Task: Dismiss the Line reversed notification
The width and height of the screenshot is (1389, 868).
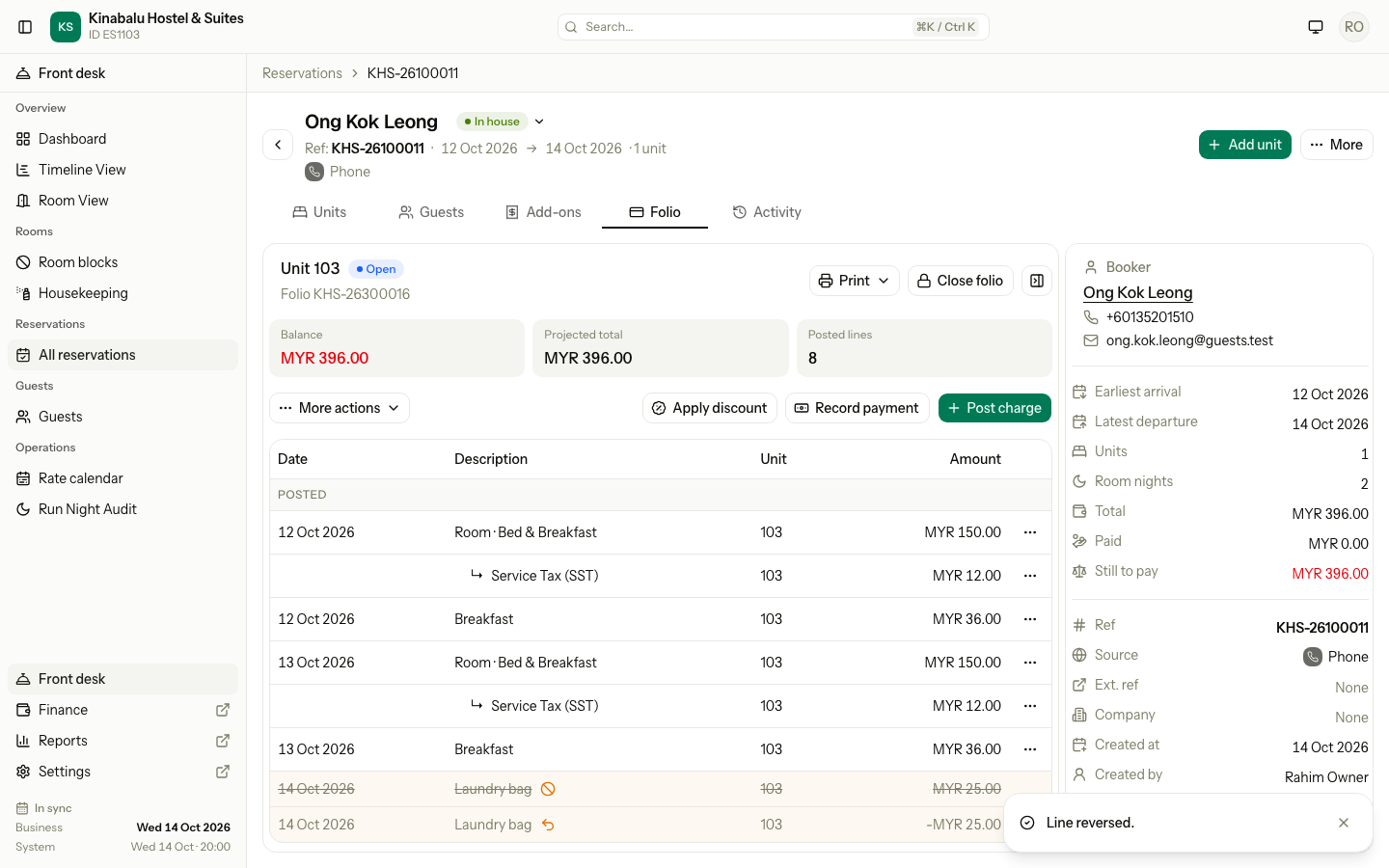Action: pos(1344,823)
